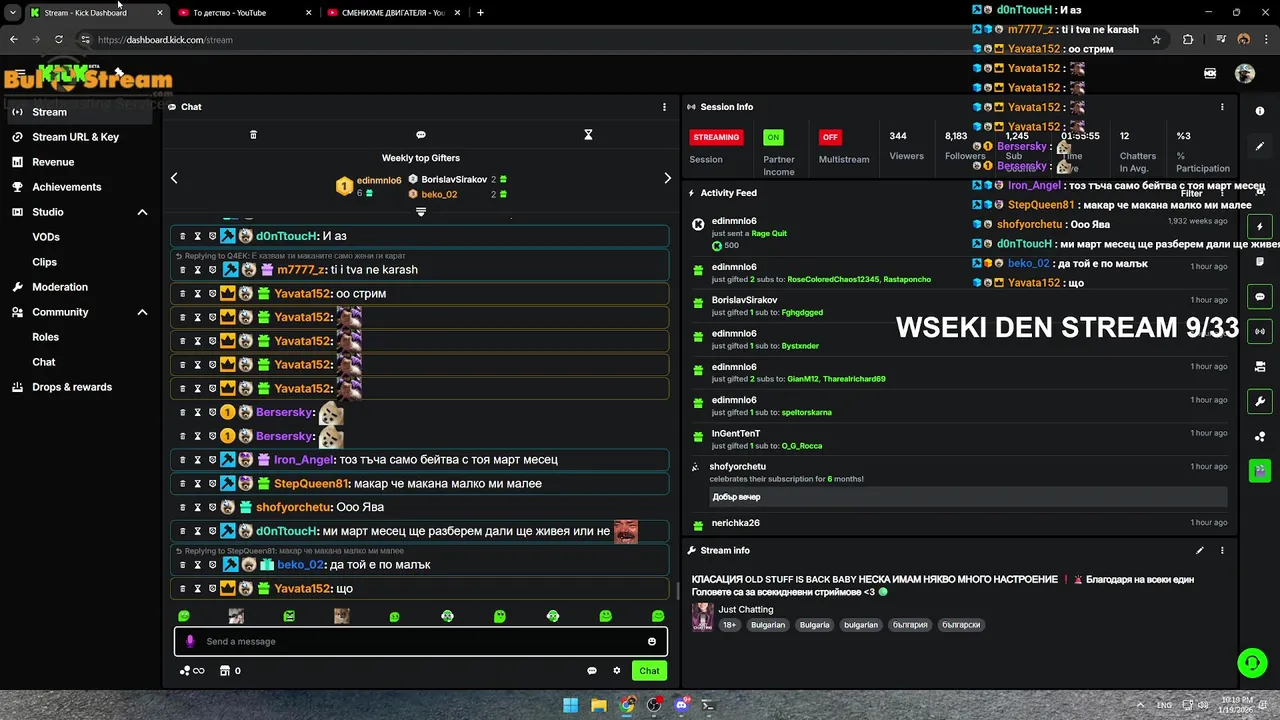1280x720 pixels.
Task: Click username Yavata152 on the 'що' message
Action: tap(302, 589)
